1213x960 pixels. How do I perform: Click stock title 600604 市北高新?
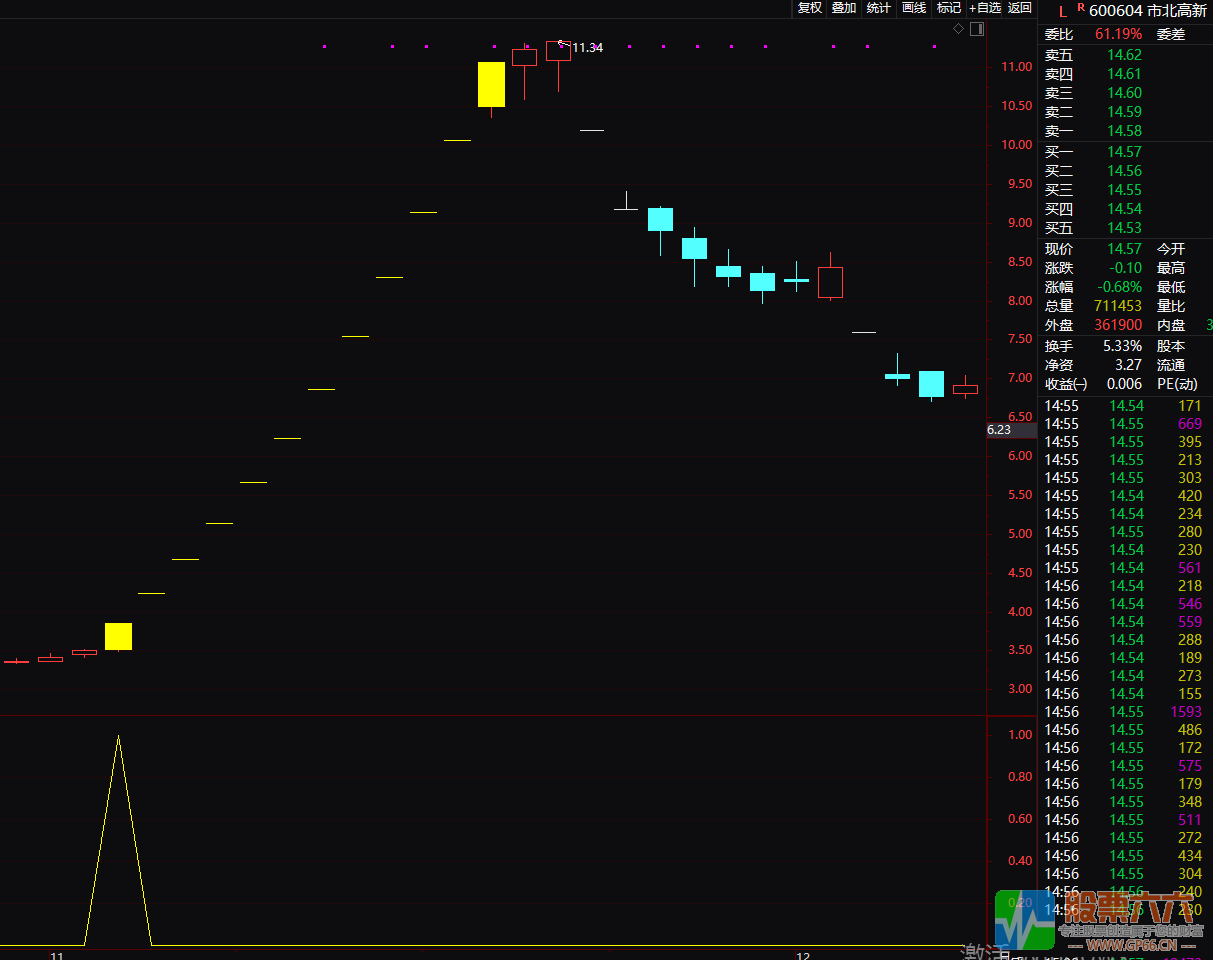tap(1147, 11)
